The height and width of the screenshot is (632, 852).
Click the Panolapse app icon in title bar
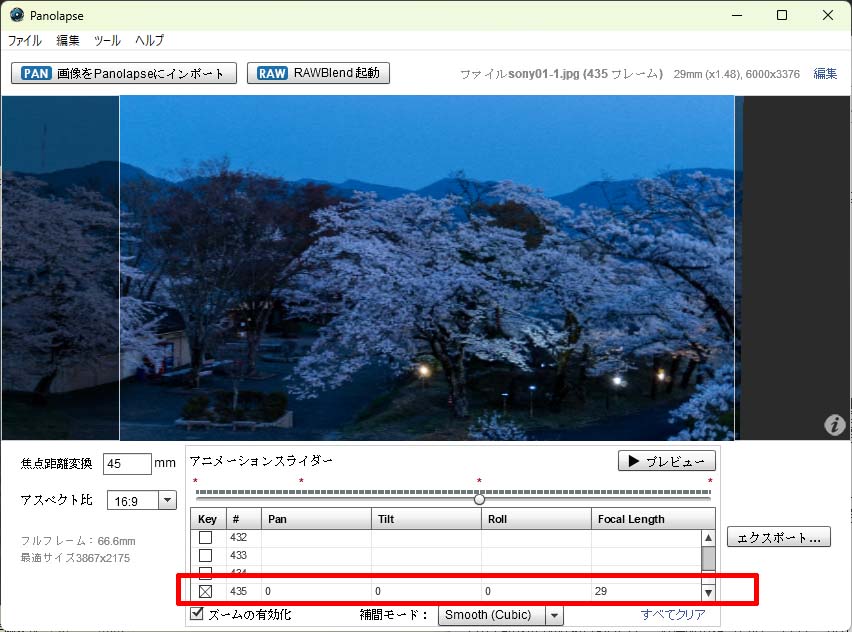[17, 14]
